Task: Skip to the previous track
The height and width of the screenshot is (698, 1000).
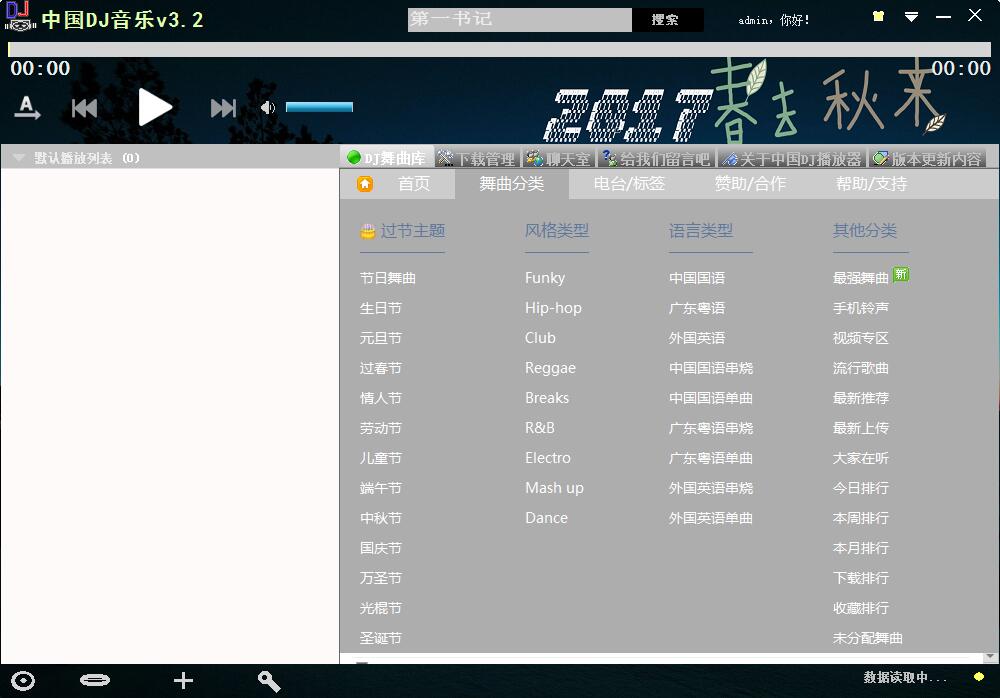Action: (x=84, y=108)
